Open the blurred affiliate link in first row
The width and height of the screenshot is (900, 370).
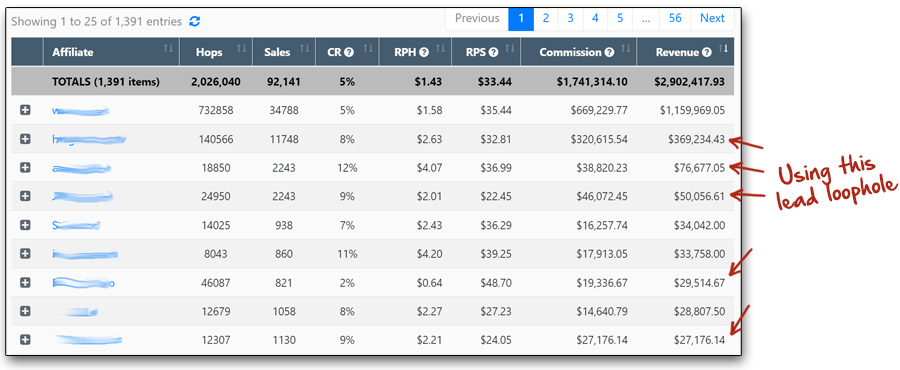click(80, 110)
